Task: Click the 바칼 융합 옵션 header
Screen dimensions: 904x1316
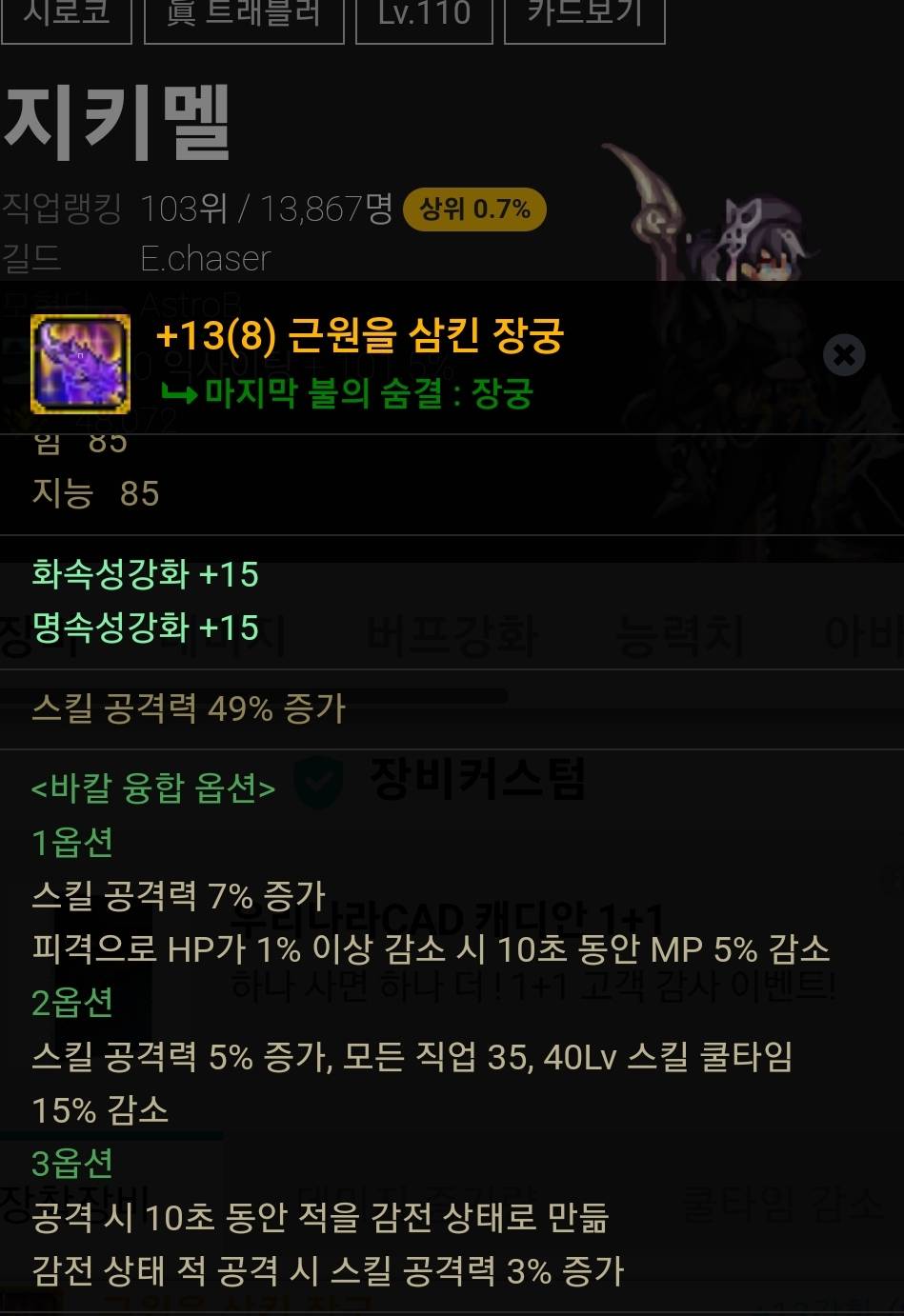Action: 153,788
